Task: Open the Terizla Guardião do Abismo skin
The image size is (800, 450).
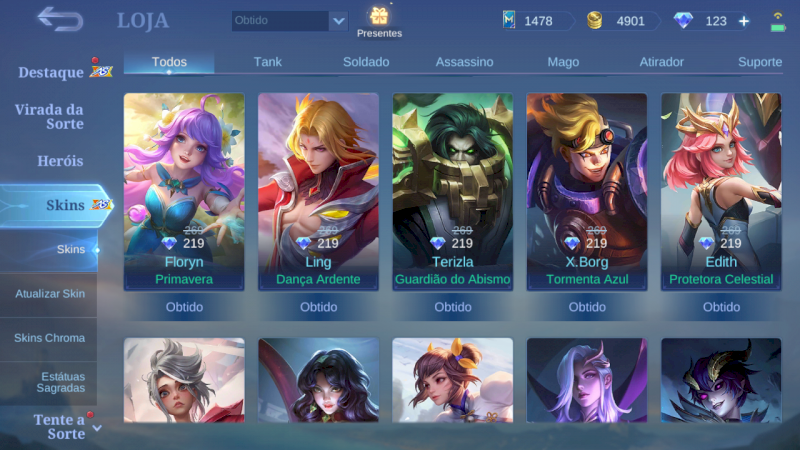Action: [453, 192]
